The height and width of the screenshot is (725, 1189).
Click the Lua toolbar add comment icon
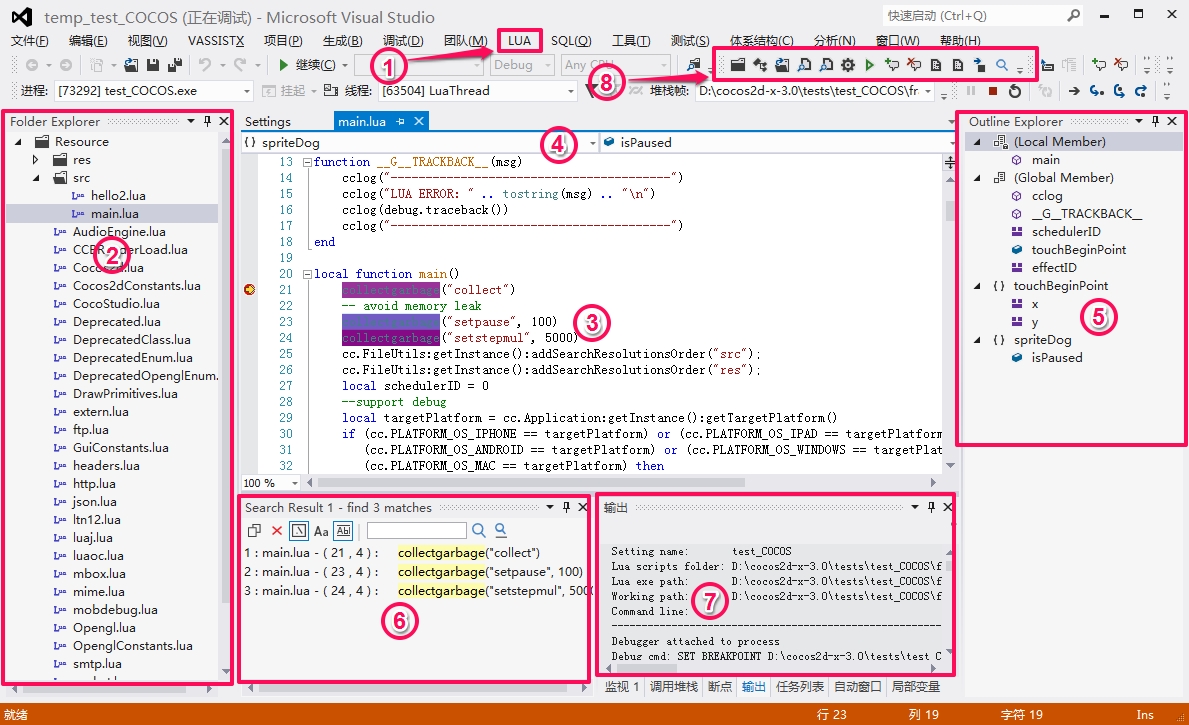[892, 65]
